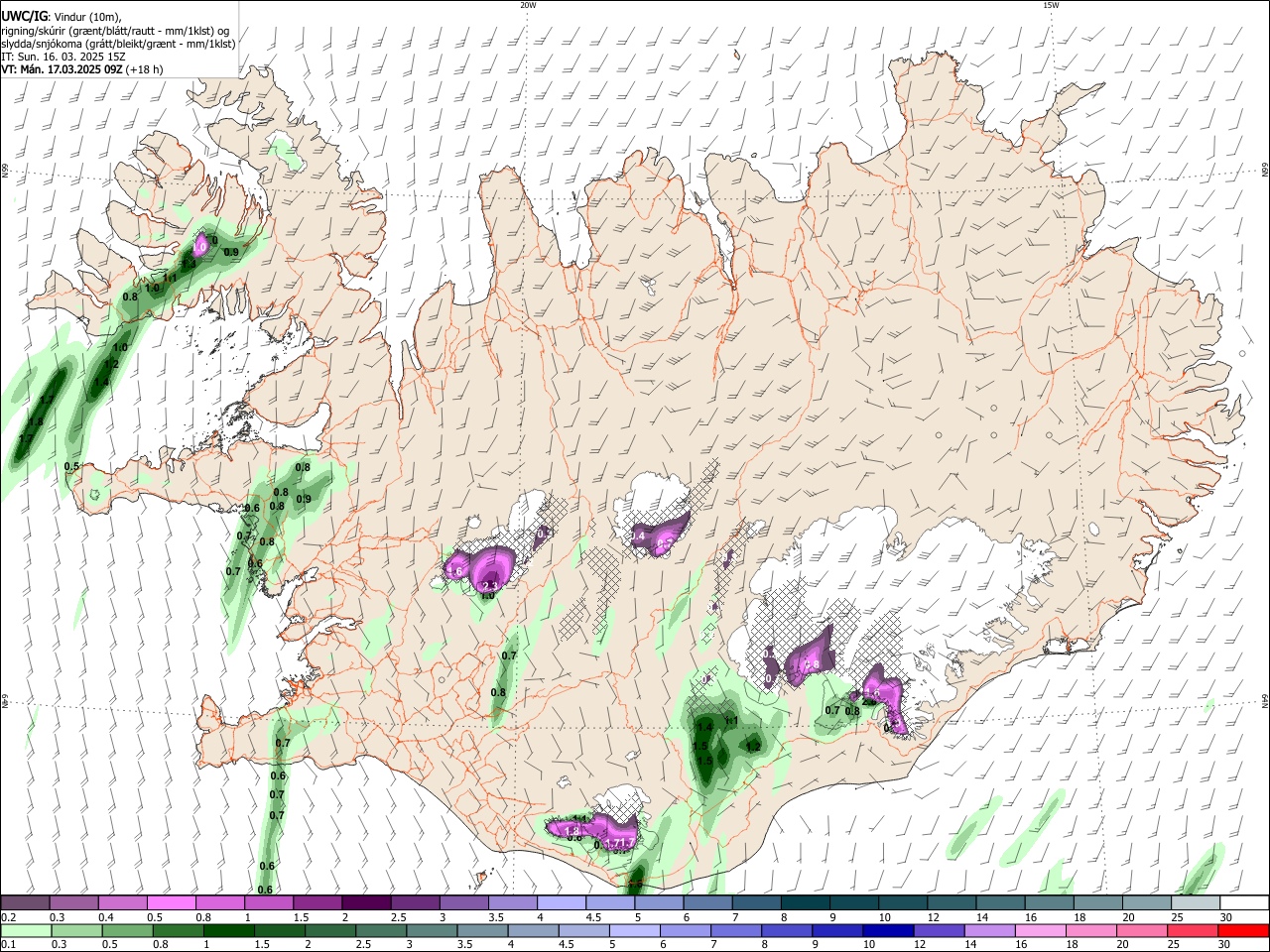Screen dimensions: 1270x952
Task: Click the upper scale swatch between 8 and 9
Action: [805, 902]
